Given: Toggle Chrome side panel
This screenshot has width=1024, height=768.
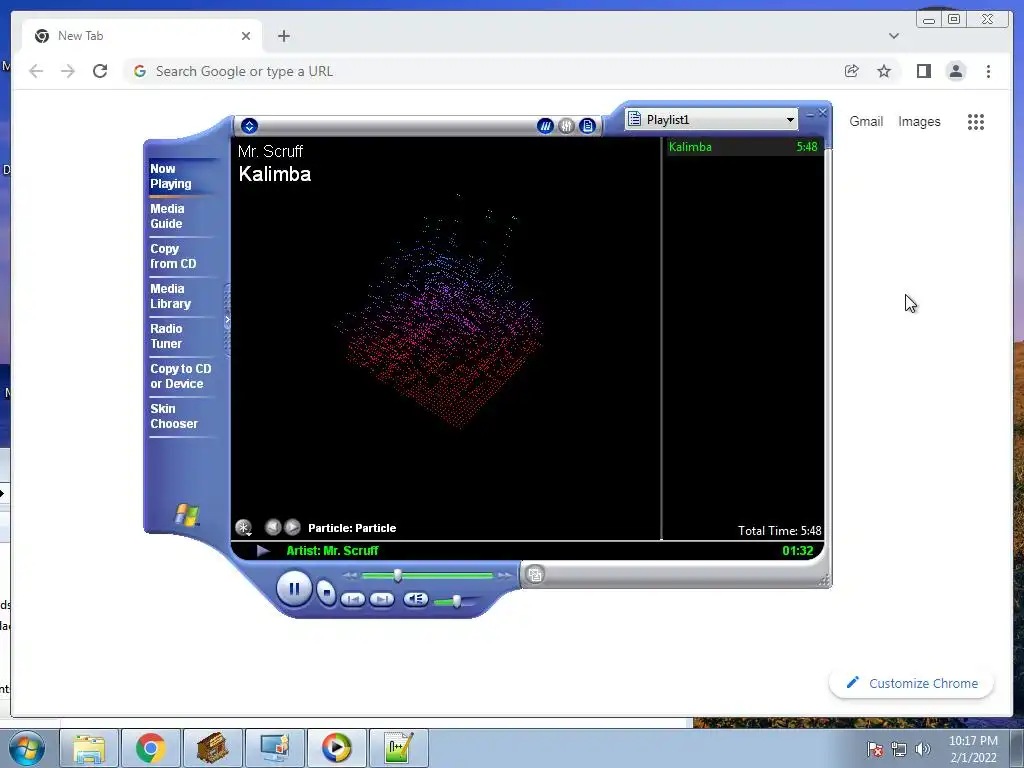Looking at the screenshot, I should pyautogui.click(x=923, y=71).
